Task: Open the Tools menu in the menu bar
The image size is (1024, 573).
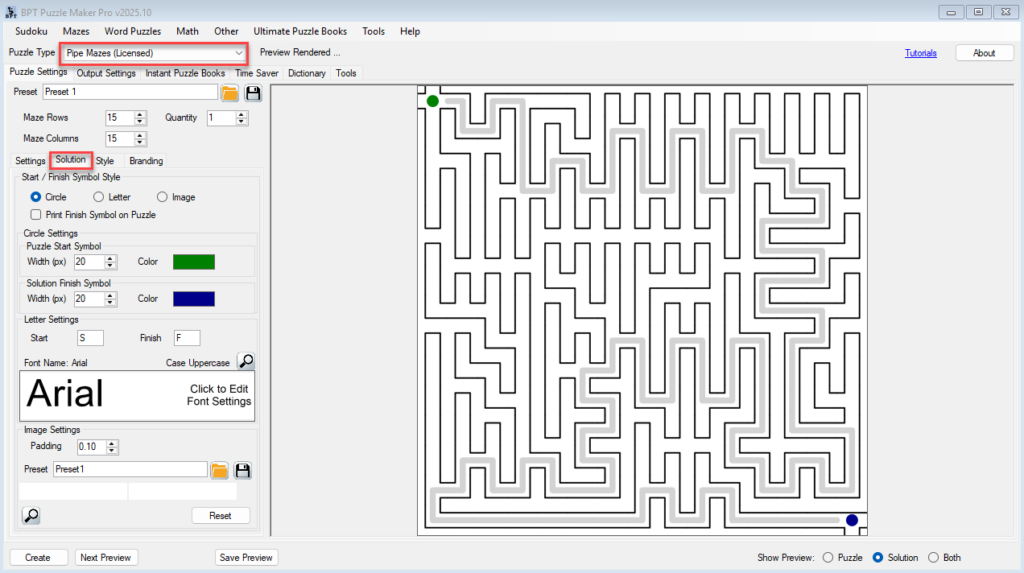Action: click(x=374, y=31)
